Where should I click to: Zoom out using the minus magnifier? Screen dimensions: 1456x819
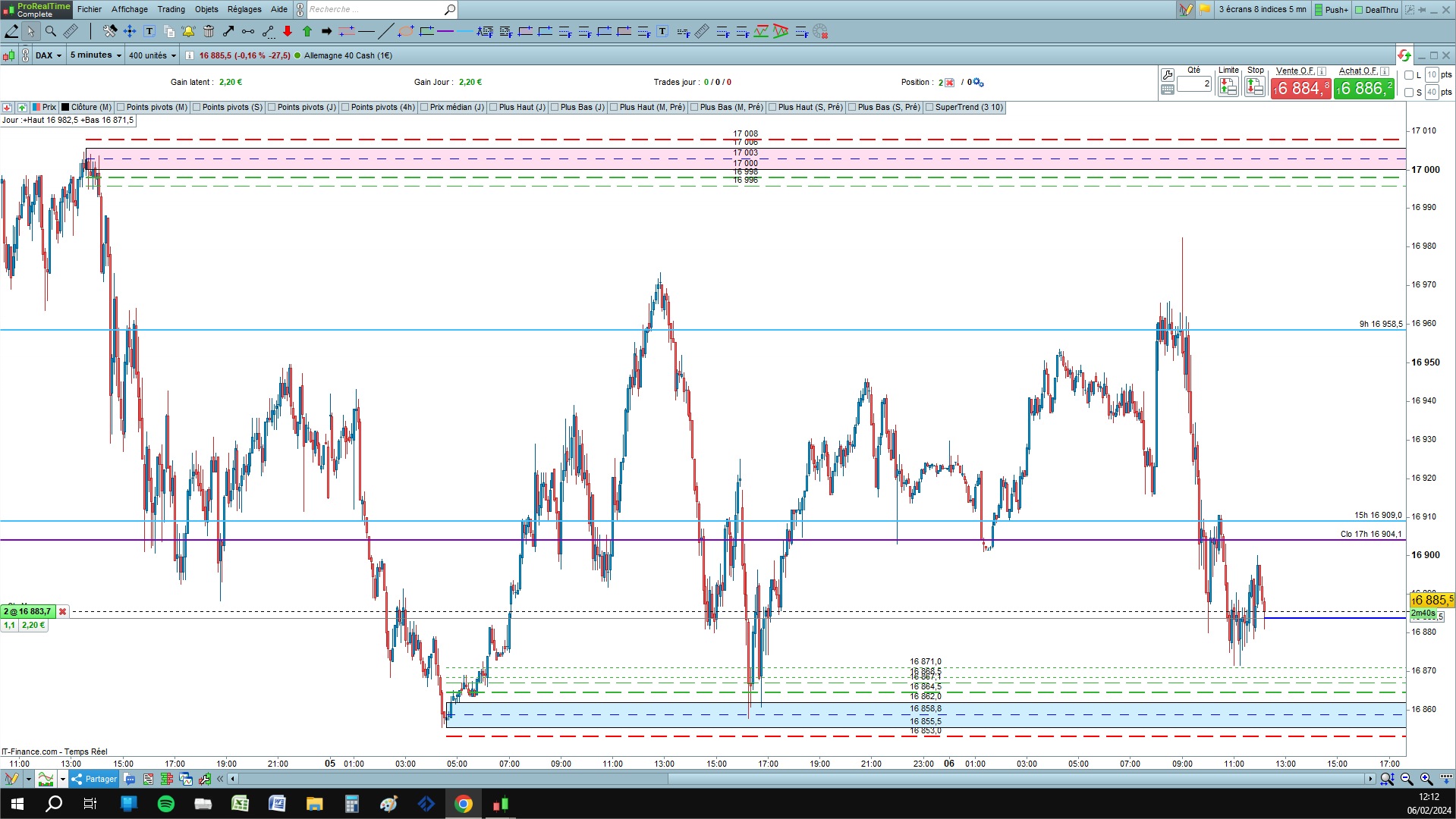coord(1407,779)
